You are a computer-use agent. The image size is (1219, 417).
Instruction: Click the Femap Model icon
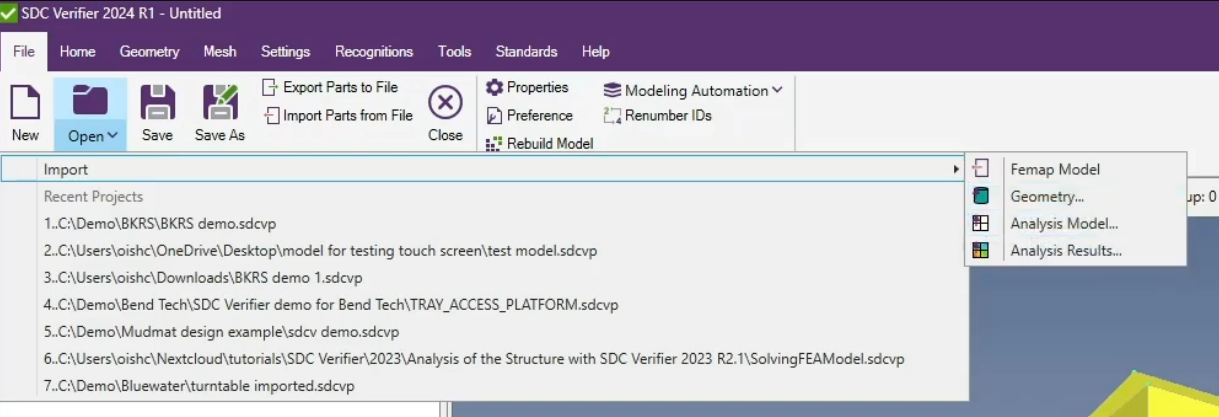[x=981, y=169]
